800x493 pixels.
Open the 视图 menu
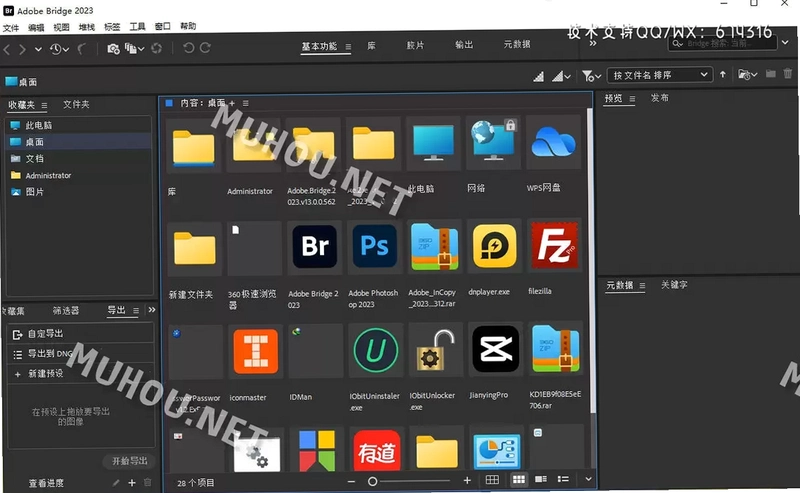click(x=61, y=27)
